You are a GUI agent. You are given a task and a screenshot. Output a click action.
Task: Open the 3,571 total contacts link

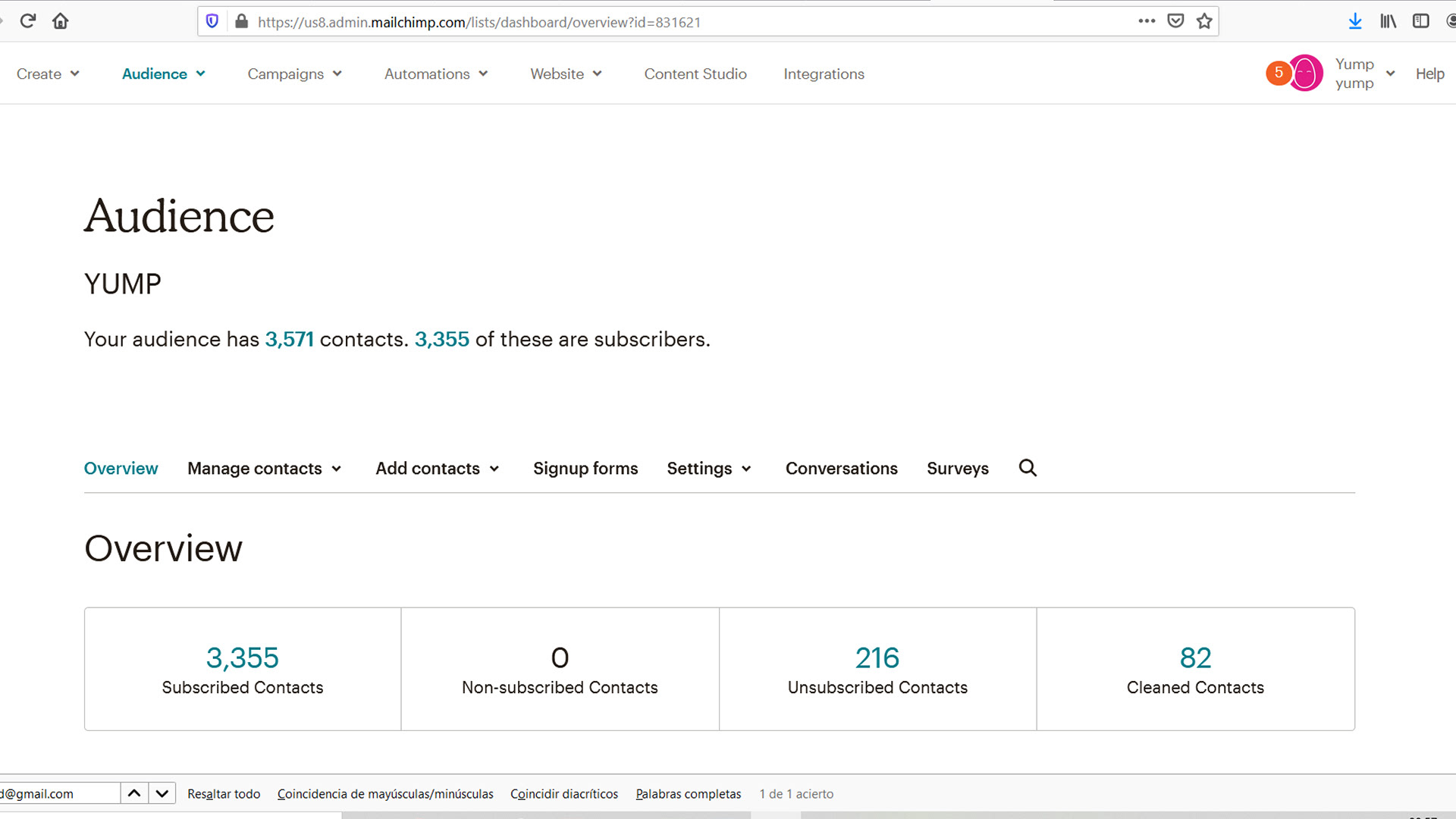coord(289,339)
